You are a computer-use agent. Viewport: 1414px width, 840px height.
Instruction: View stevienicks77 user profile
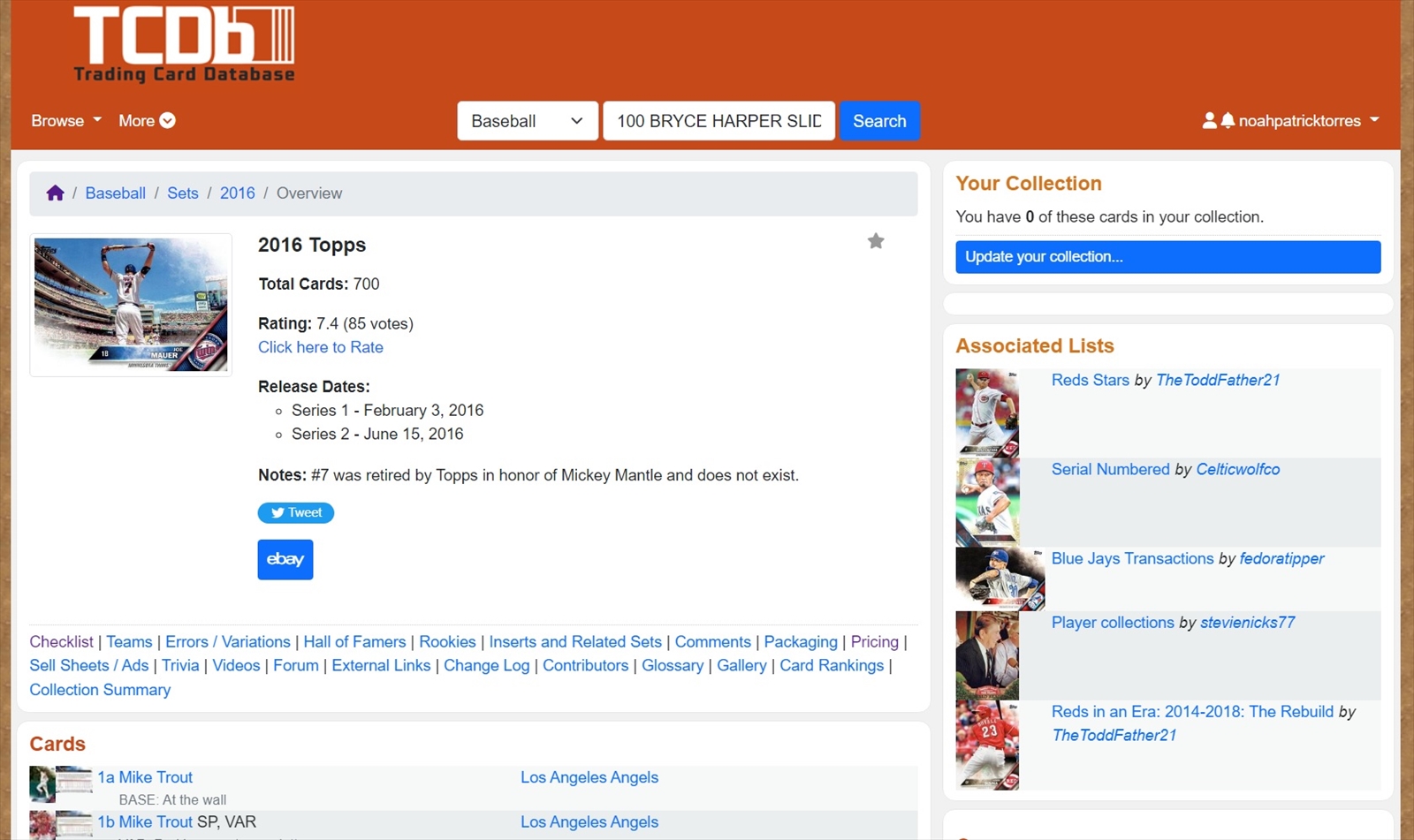pos(1248,622)
